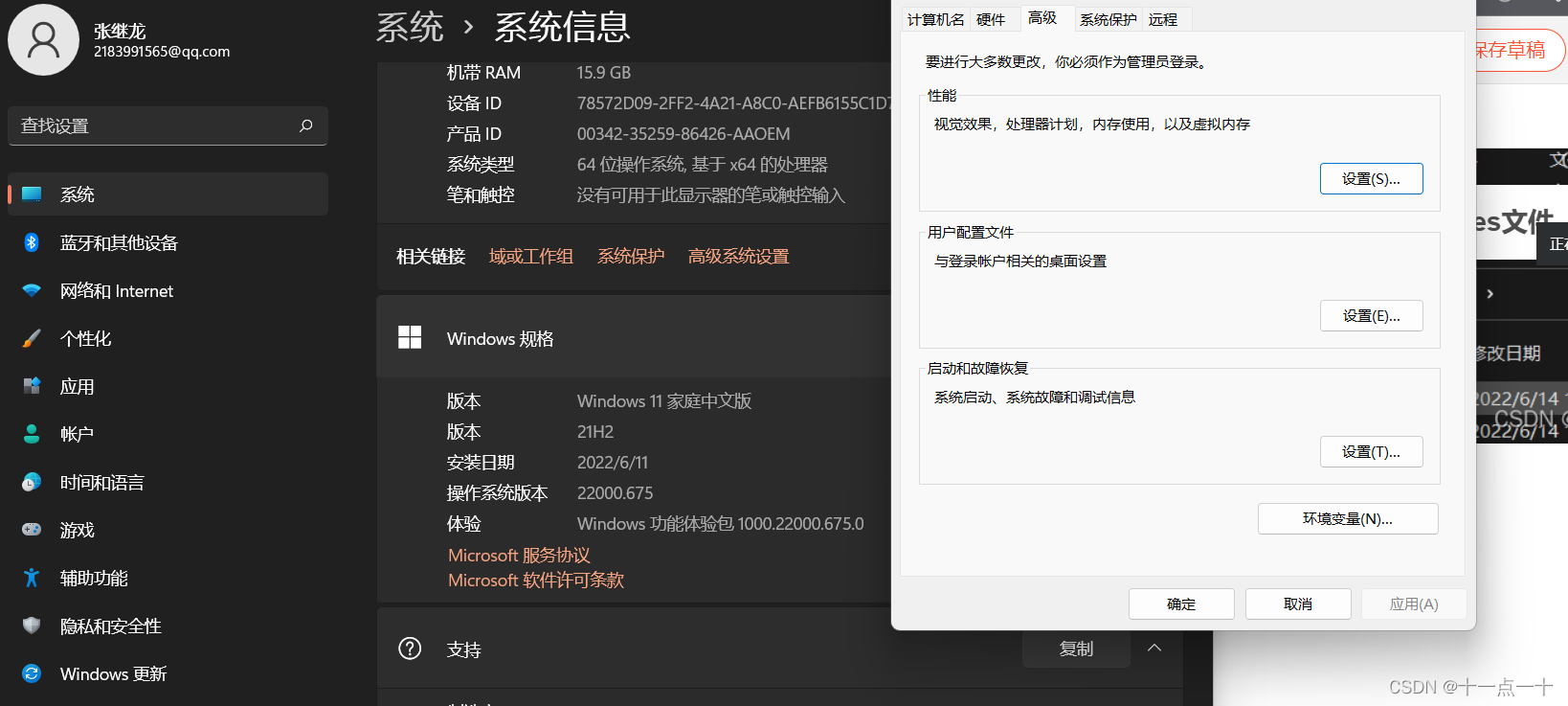Open the 远程 tab

(1163, 19)
